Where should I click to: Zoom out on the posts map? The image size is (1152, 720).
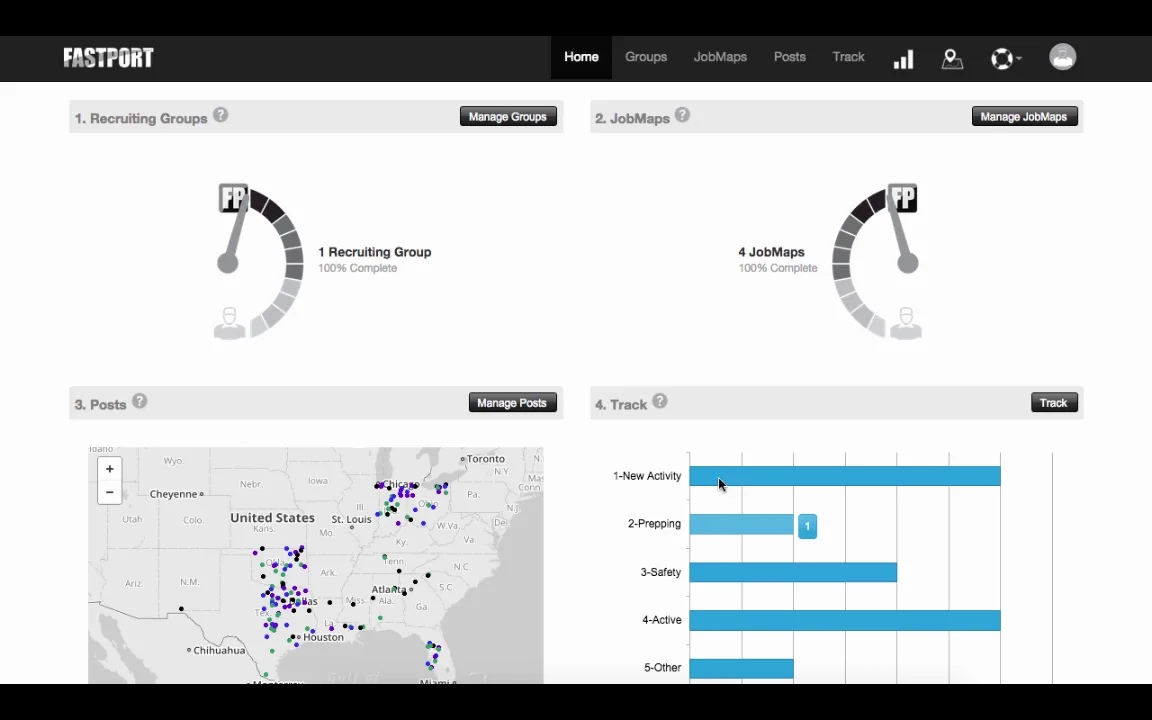[x=109, y=492]
